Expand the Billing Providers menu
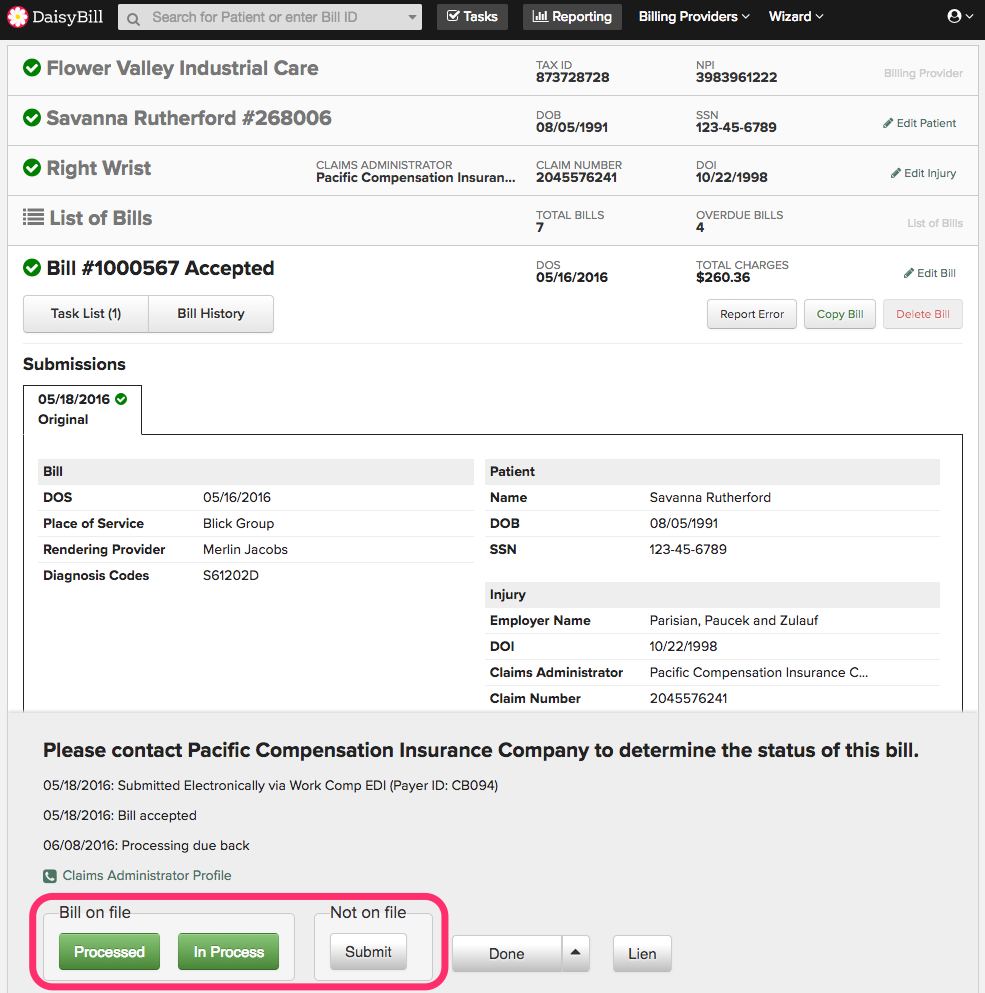 pyautogui.click(x=694, y=16)
